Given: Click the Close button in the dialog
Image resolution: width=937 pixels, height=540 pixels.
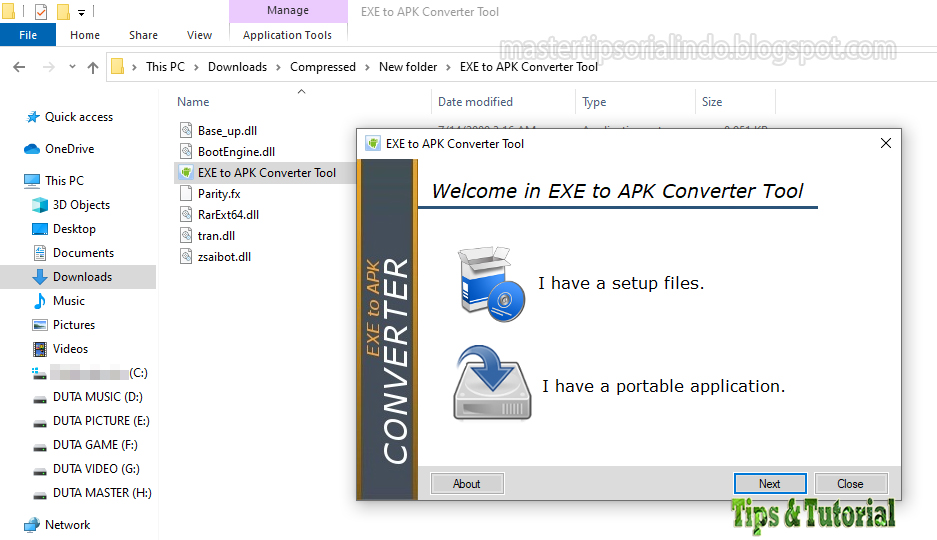Looking at the screenshot, I should point(850,484).
